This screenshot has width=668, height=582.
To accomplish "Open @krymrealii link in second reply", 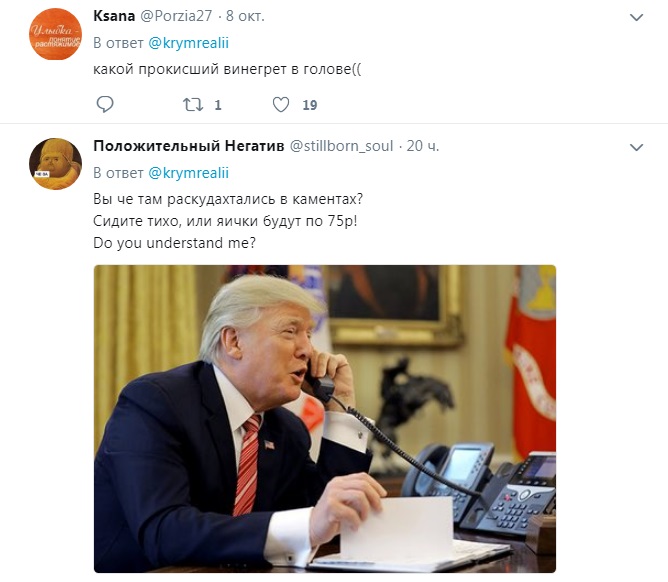I will (188, 173).
